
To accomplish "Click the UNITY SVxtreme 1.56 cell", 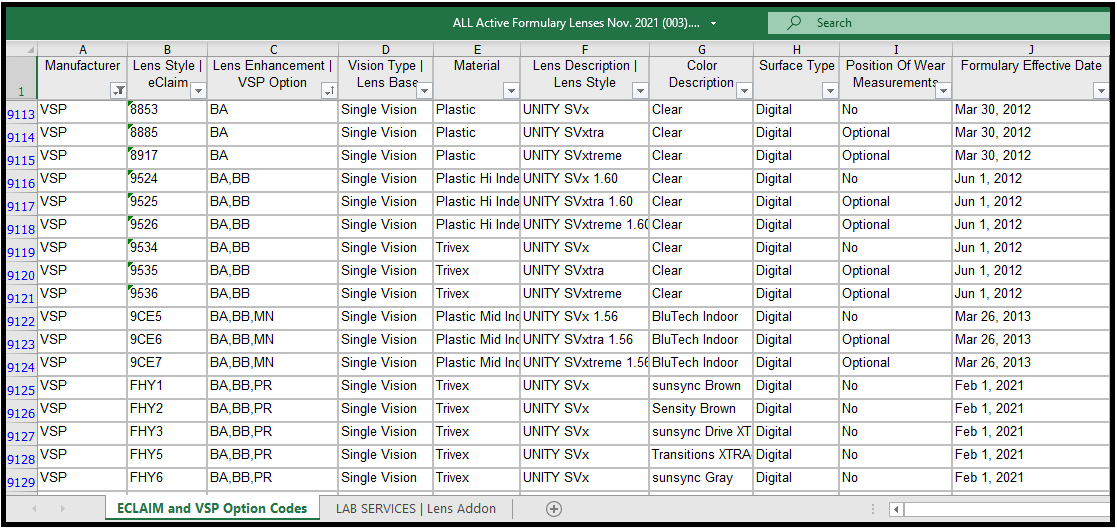I will point(585,363).
